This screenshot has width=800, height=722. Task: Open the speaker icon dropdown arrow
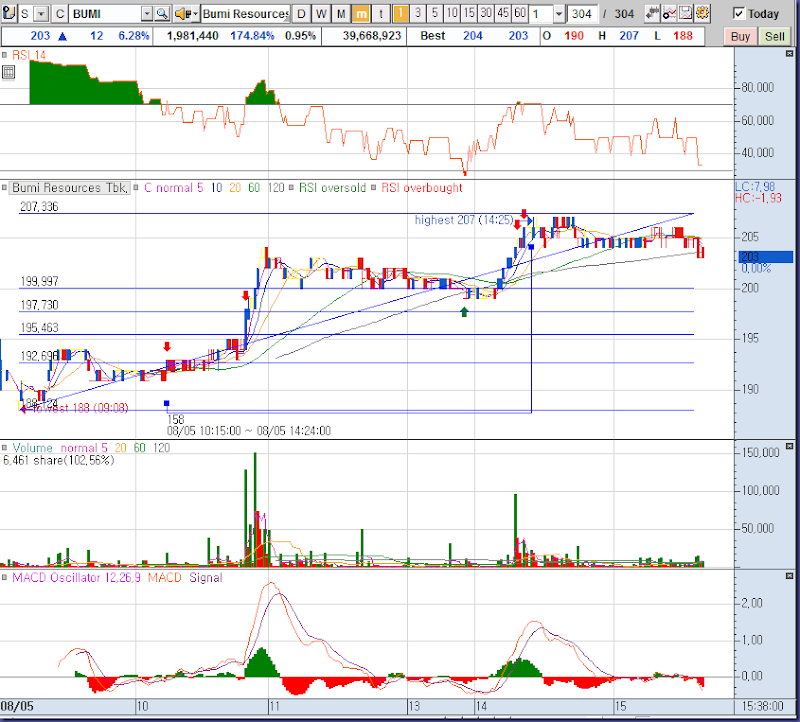click(x=195, y=14)
